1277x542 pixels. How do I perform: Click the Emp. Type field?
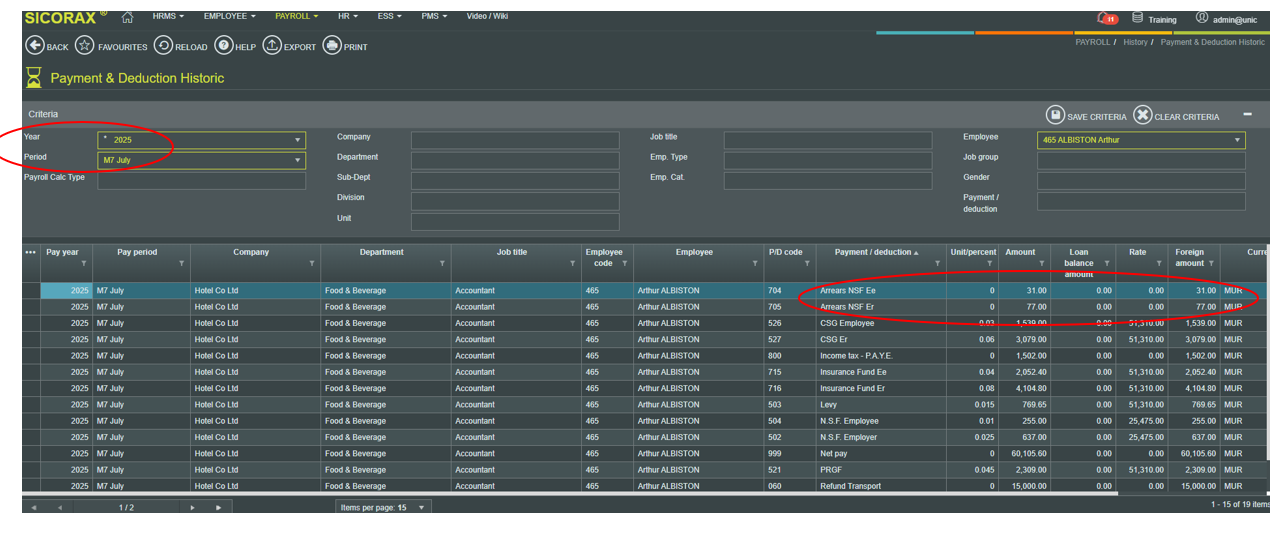pos(828,160)
